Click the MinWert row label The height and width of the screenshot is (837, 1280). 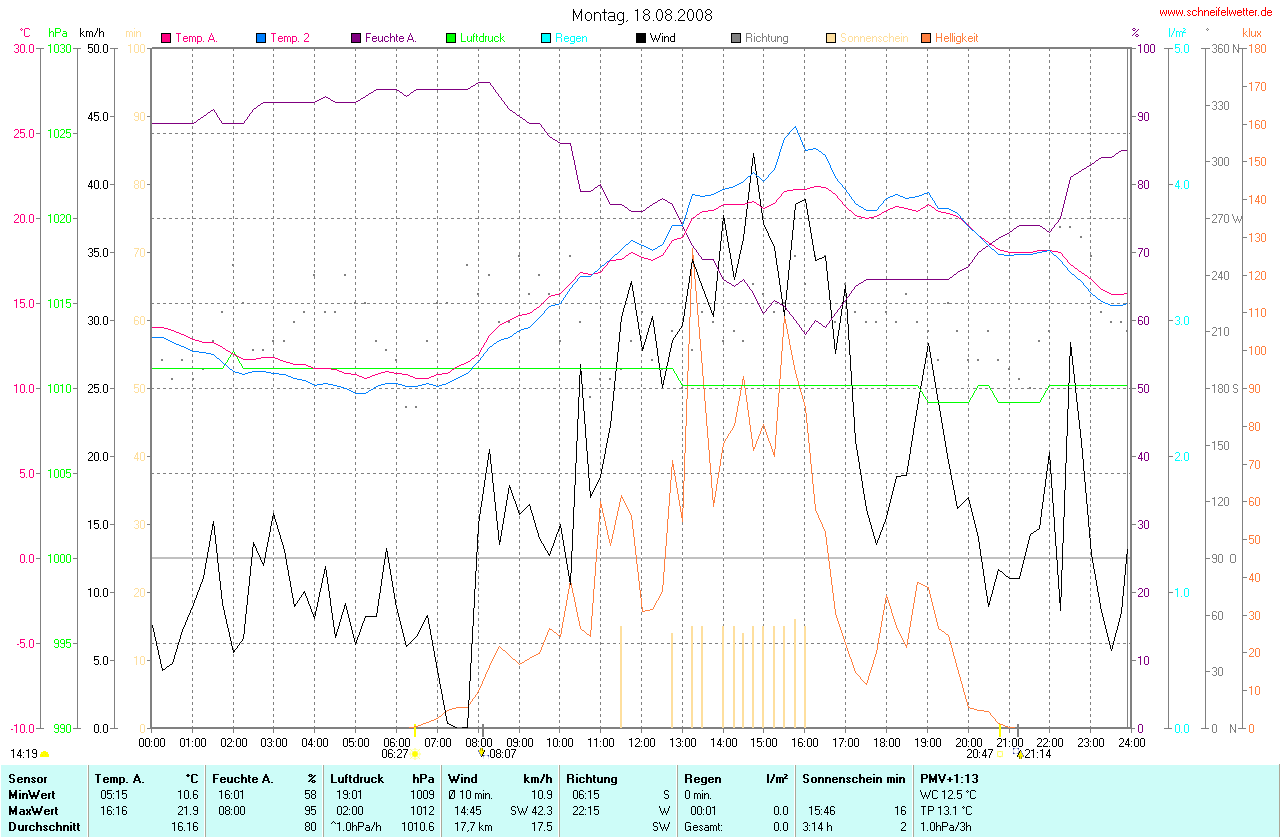pos(31,794)
